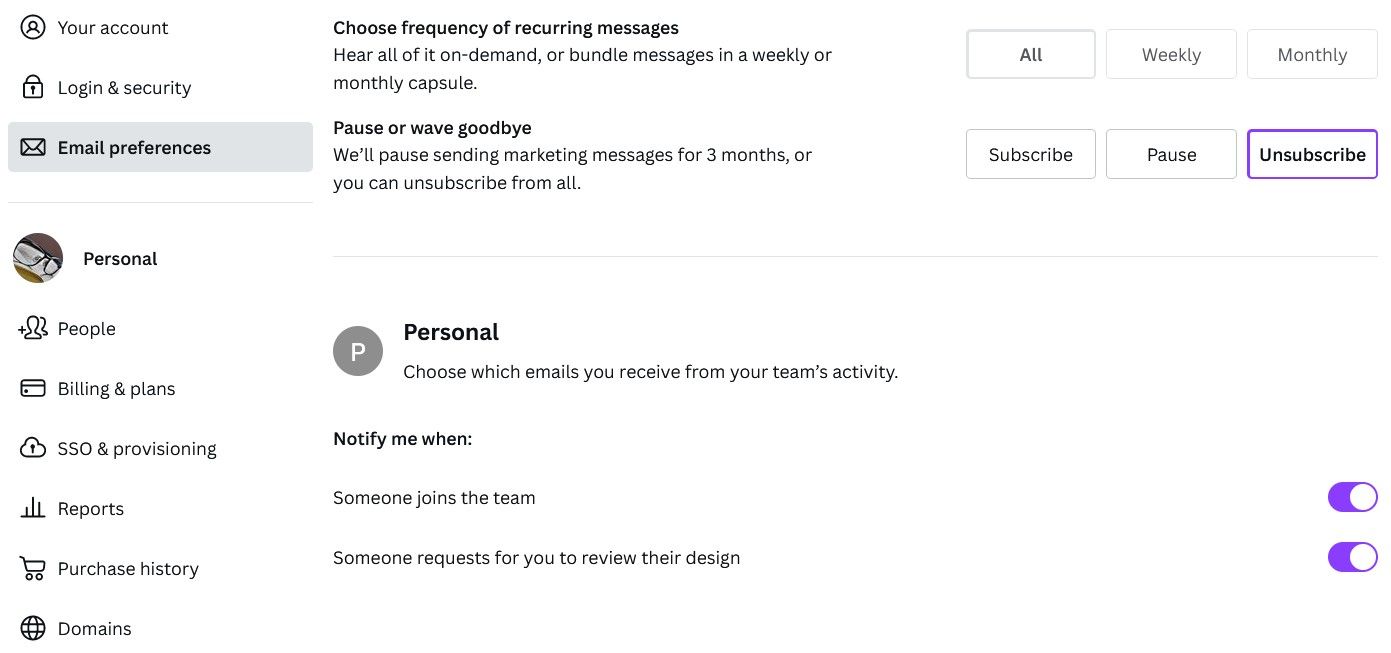Disable design review request notifications toggle
Image resolution: width=1391 pixels, height=653 pixels.
coord(1352,557)
